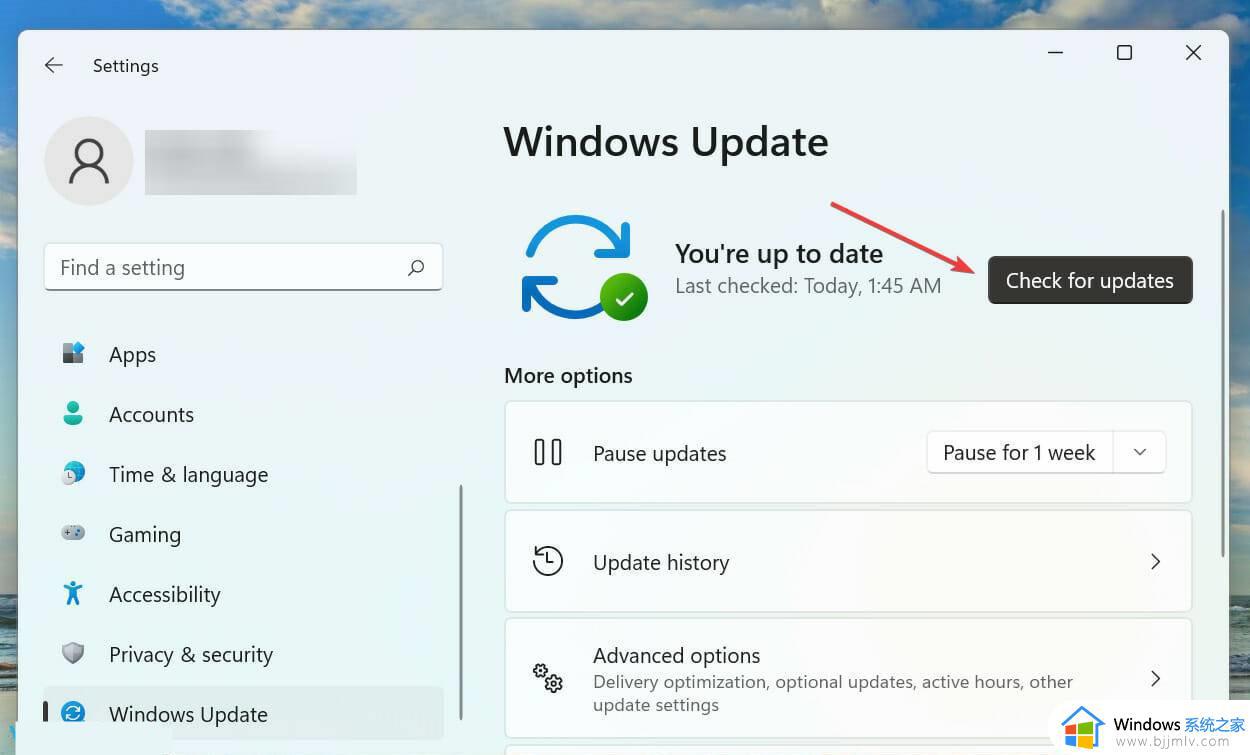
Task: Open the Update history row
Action: pos(848,561)
